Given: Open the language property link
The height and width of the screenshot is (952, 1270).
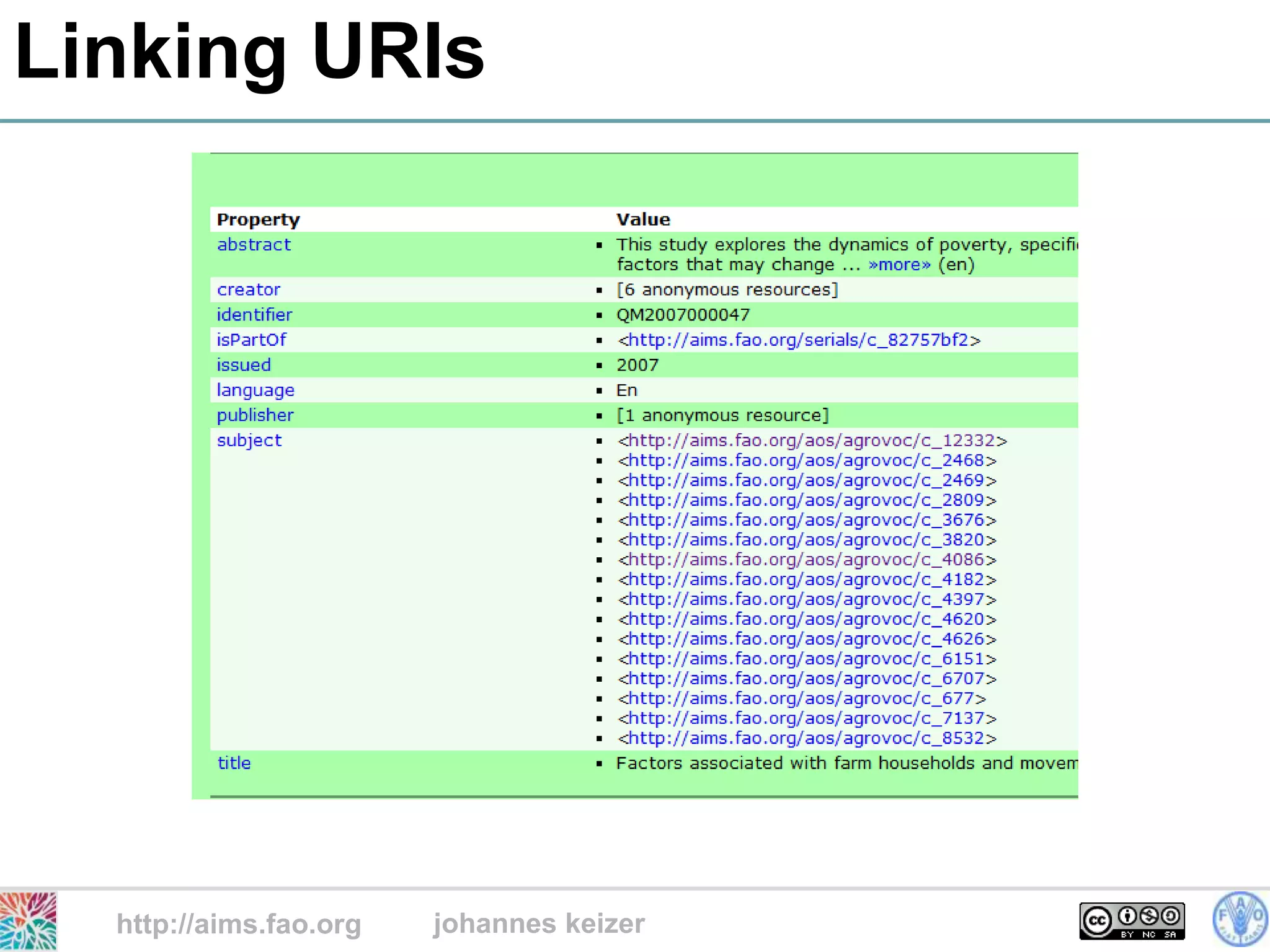Looking at the screenshot, I should coord(255,390).
